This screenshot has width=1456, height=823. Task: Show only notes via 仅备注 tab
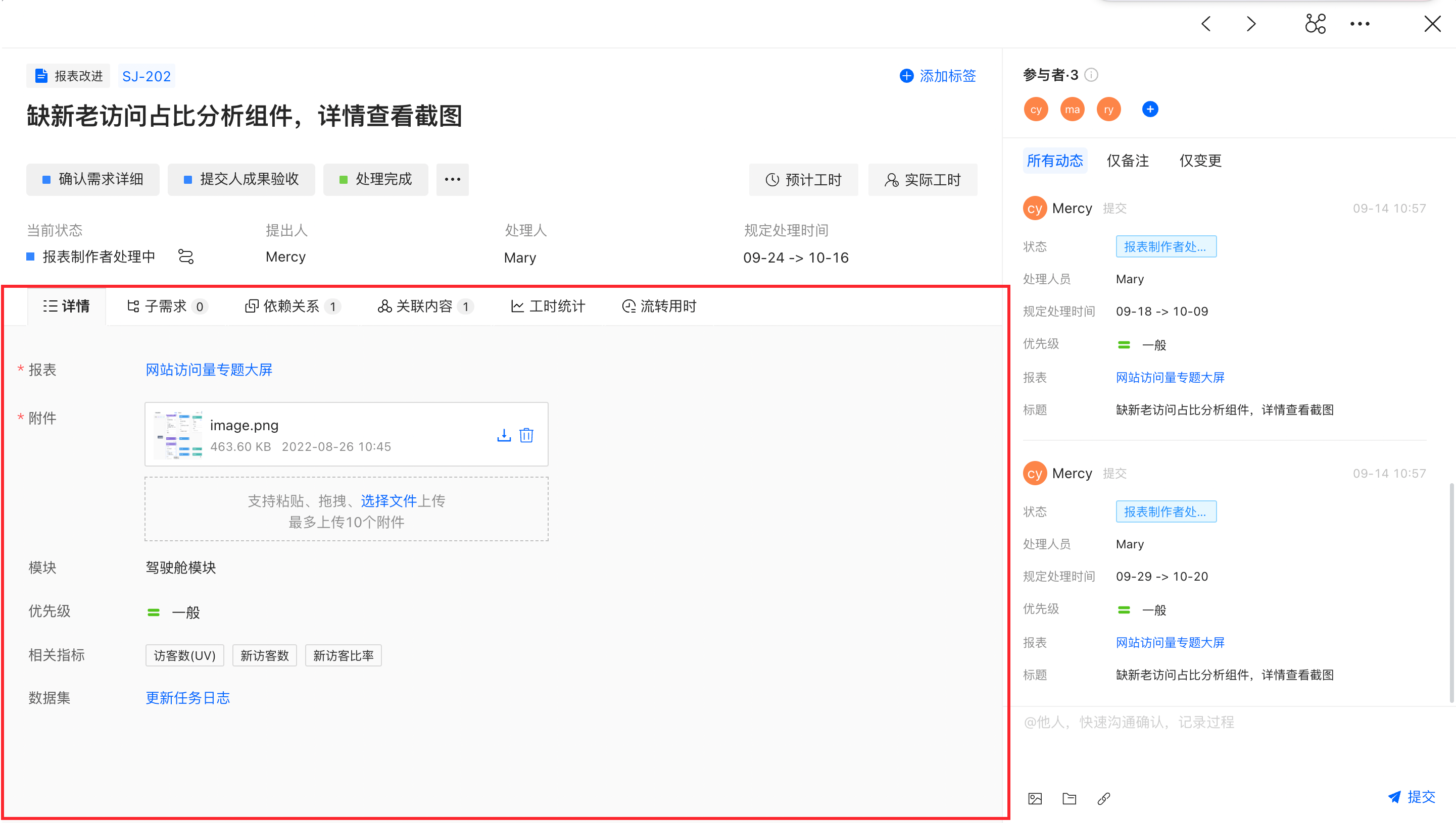(x=1128, y=161)
